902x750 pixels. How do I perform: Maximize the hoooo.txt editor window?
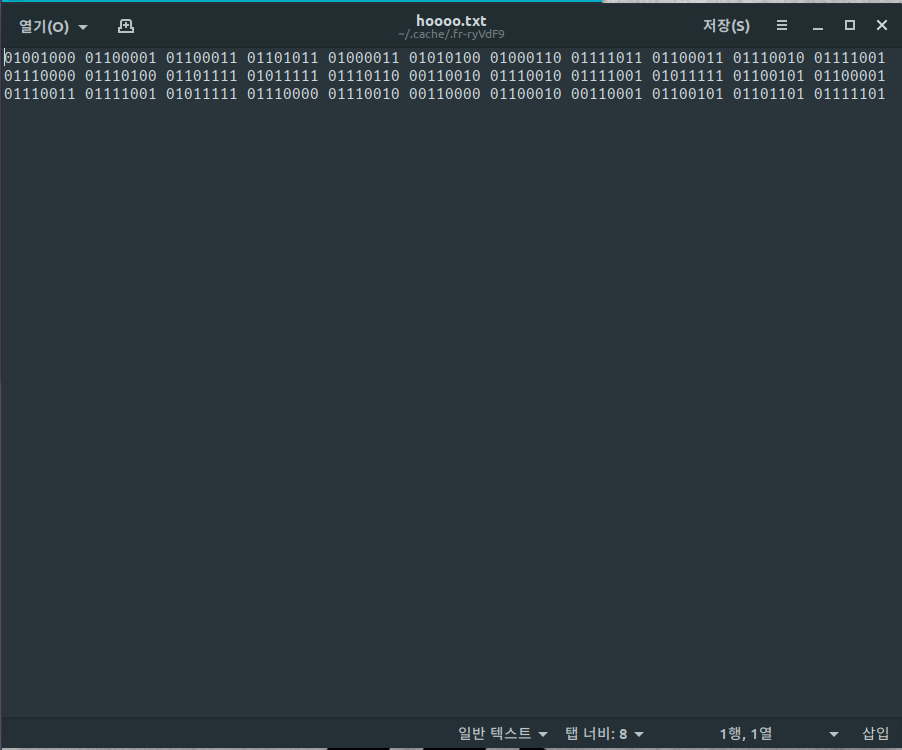(850, 25)
